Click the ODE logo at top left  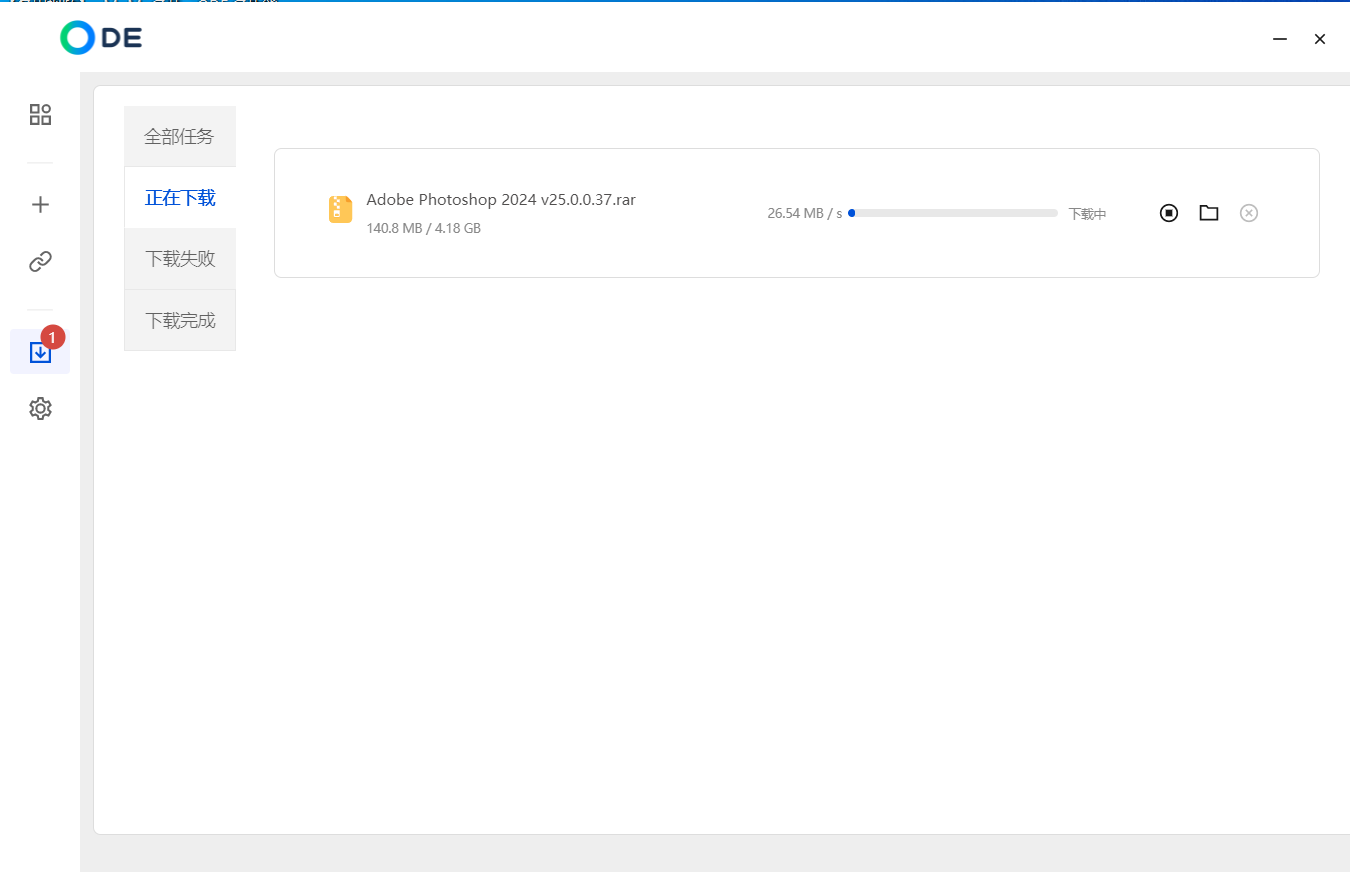(101, 38)
